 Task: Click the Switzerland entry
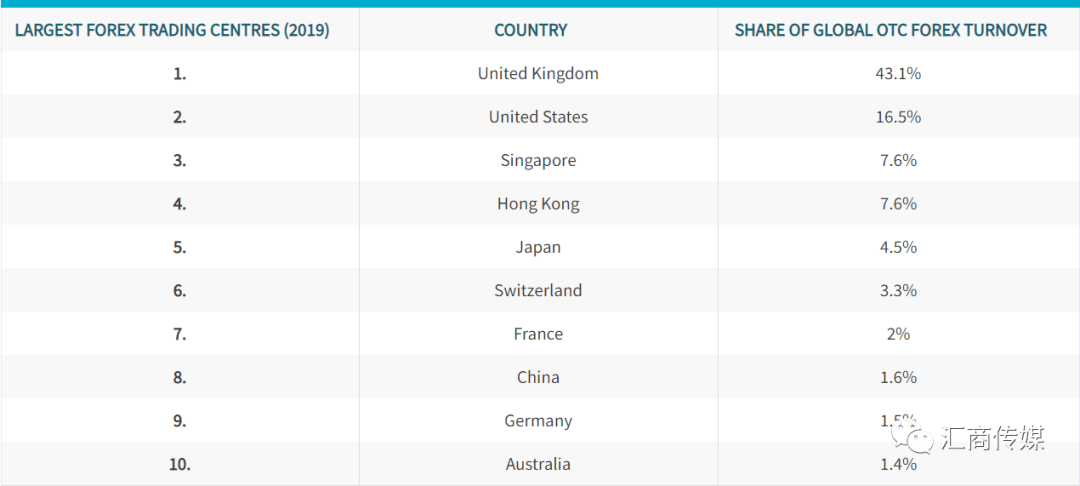tap(539, 290)
